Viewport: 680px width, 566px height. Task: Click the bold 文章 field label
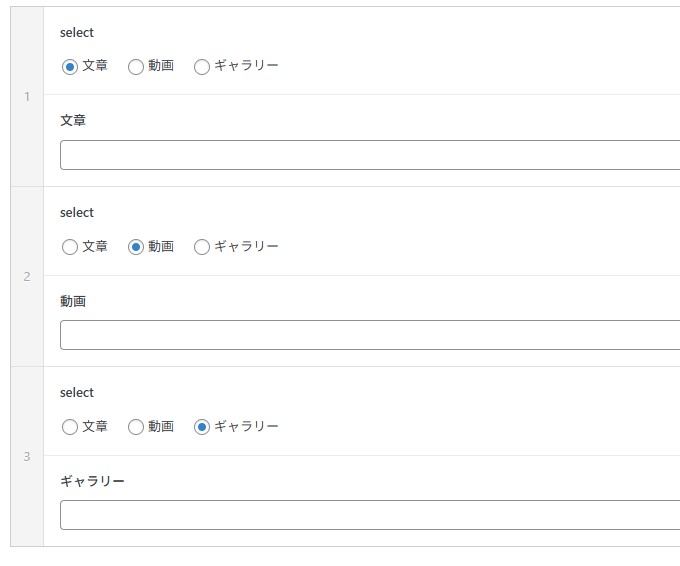click(x=73, y=120)
